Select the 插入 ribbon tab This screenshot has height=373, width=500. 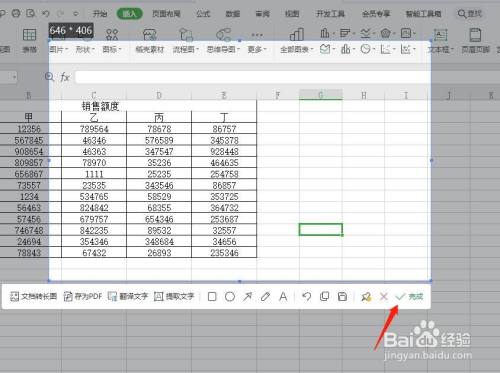(x=130, y=14)
